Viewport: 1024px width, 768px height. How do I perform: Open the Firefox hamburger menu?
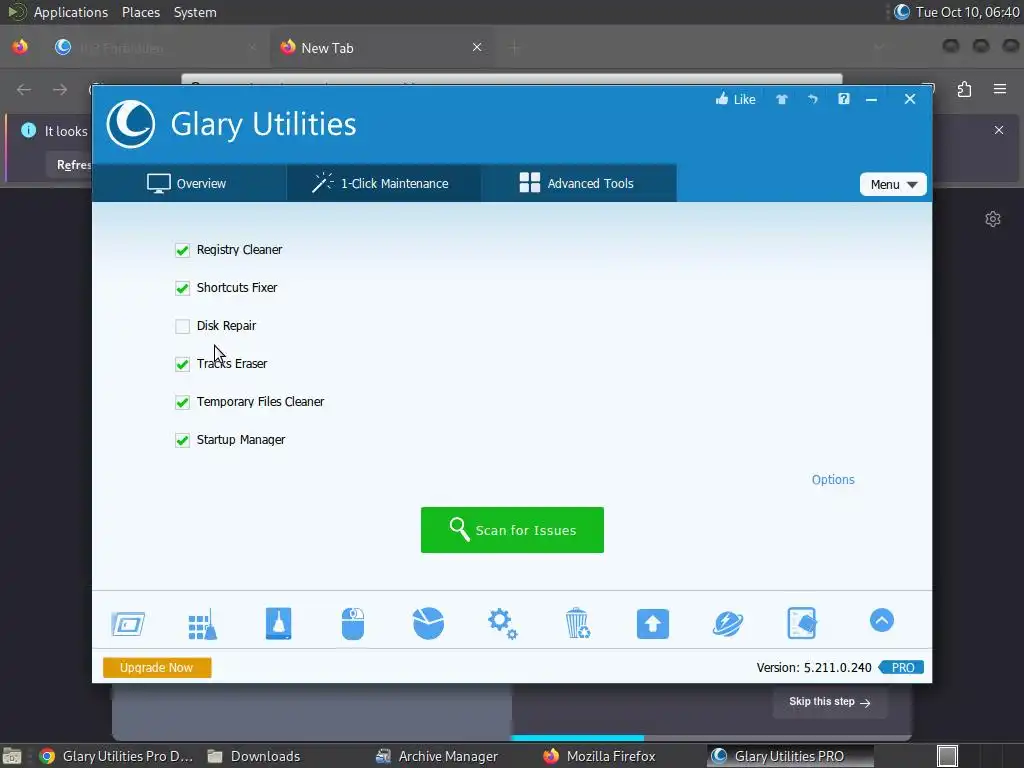999,89
